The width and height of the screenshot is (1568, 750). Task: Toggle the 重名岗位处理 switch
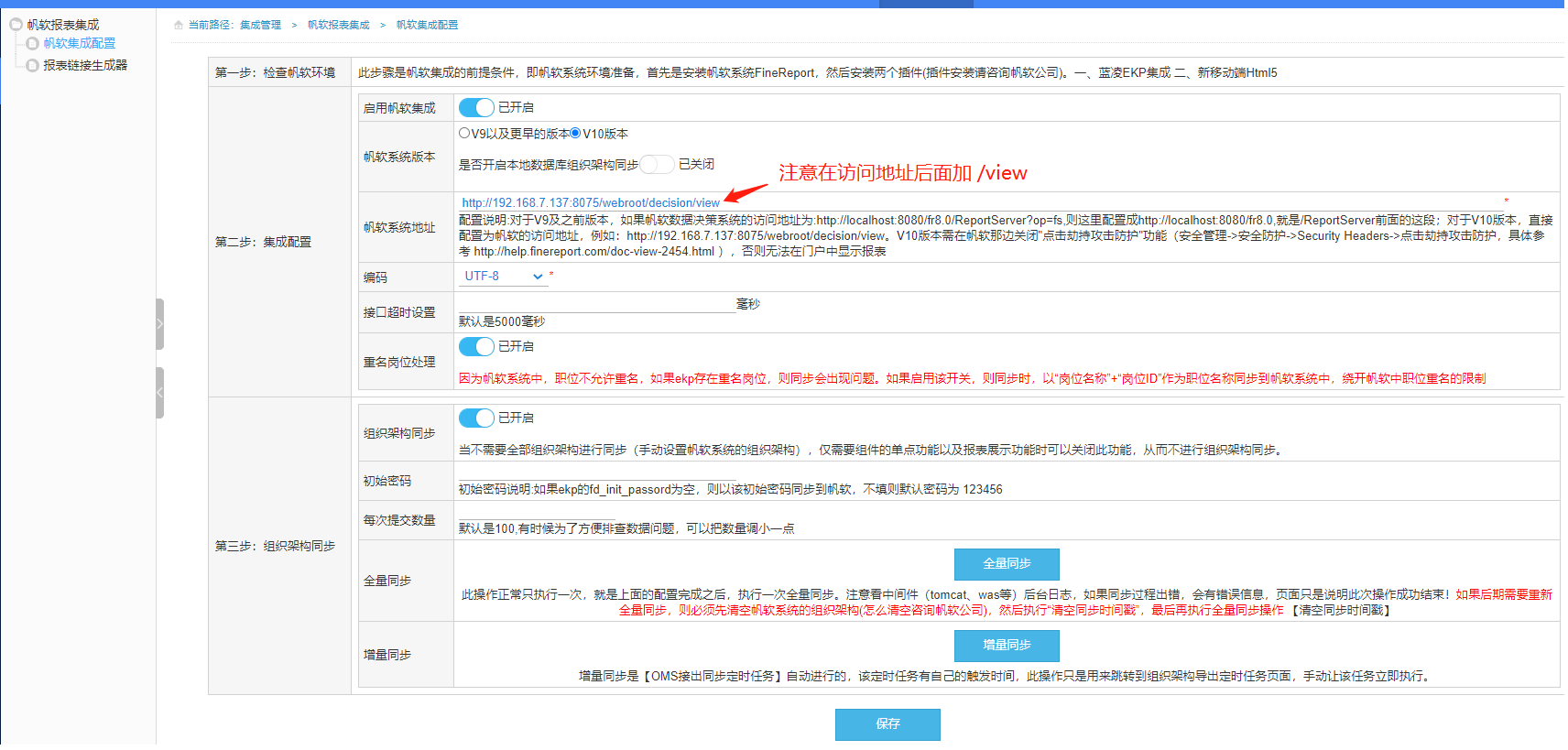pyautogui.click(x=476, y=347)
